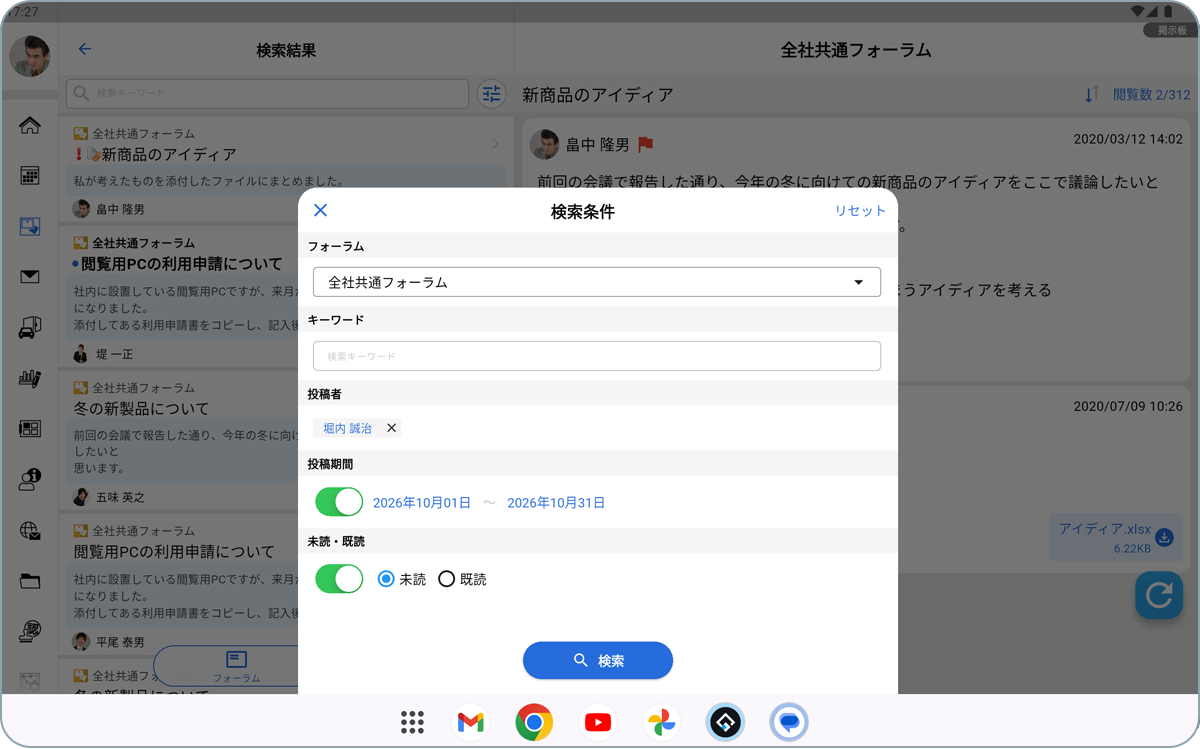
Task: Open the app drawer grid icon
Action: click(412, 722)
